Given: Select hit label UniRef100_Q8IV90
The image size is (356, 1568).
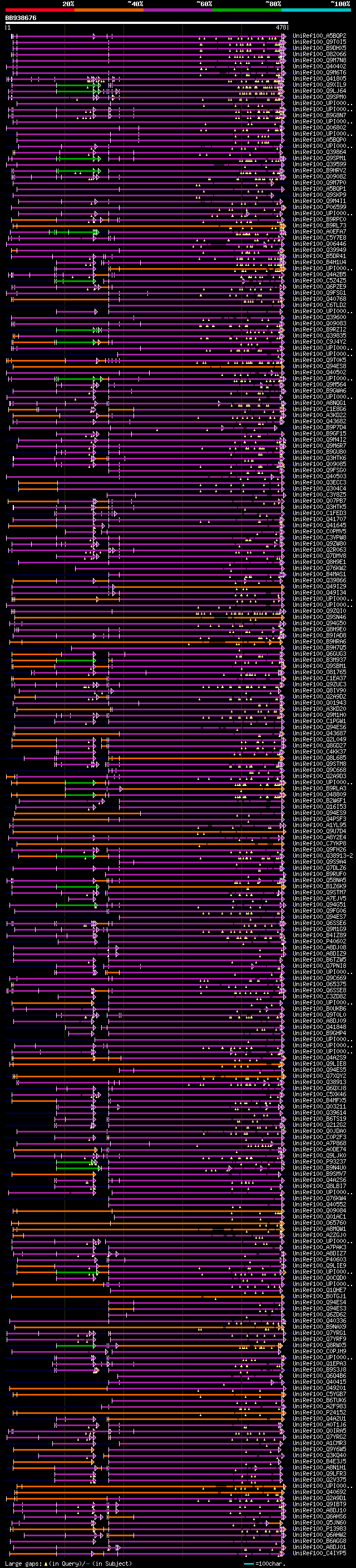Looking at the screenshot, I should [x=319, y=690].
